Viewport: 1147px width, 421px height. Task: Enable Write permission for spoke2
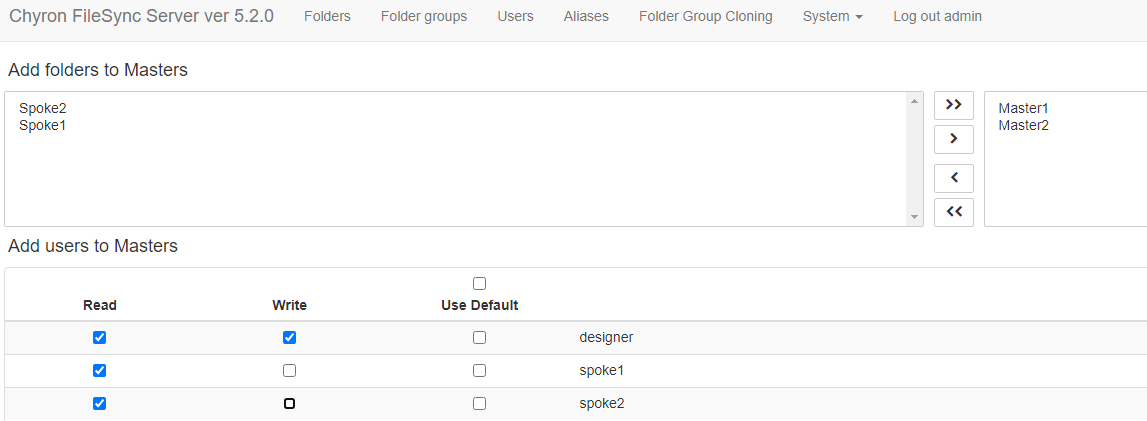(x=289, y=404)
